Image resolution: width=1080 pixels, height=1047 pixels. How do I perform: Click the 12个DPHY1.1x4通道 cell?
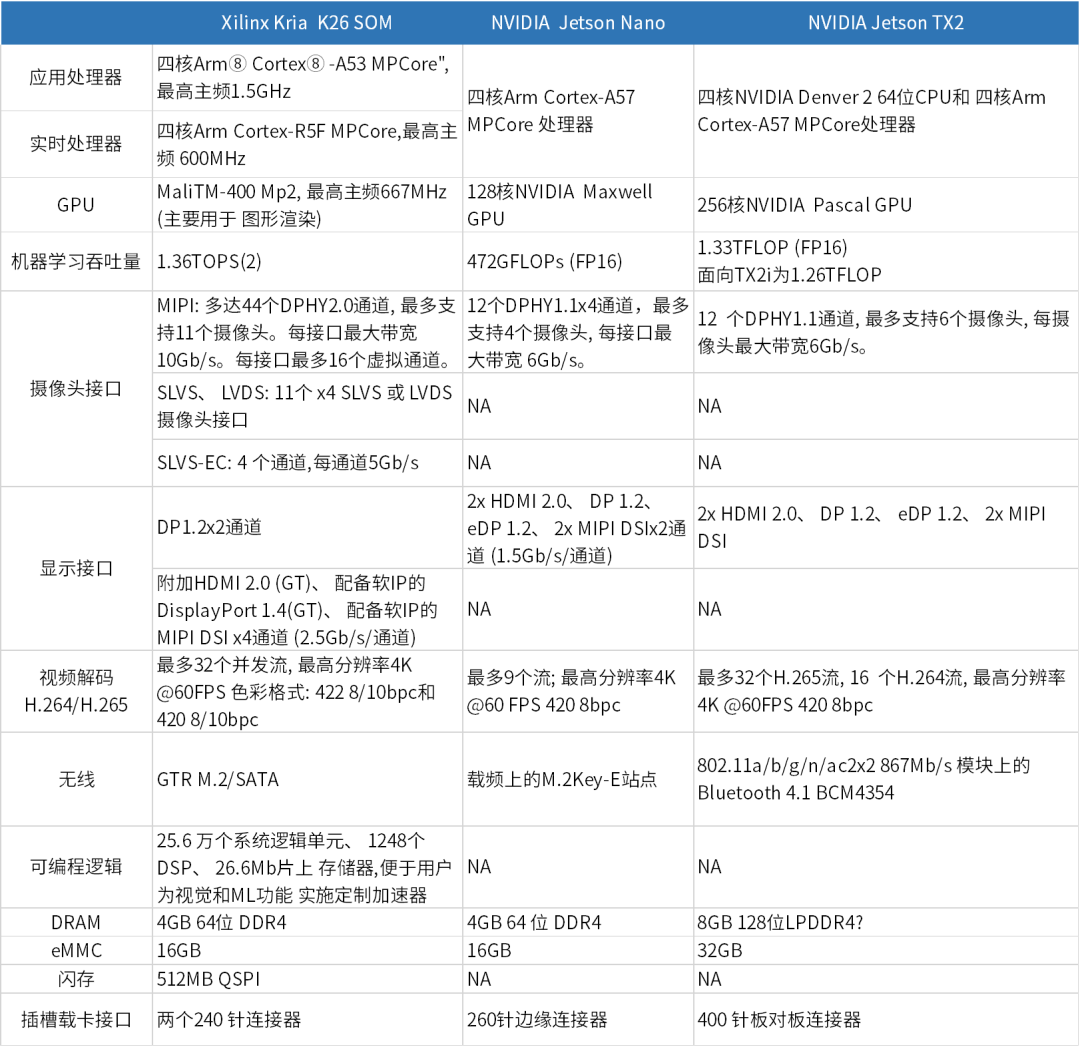pyautogui.click(x=578, y=332)
